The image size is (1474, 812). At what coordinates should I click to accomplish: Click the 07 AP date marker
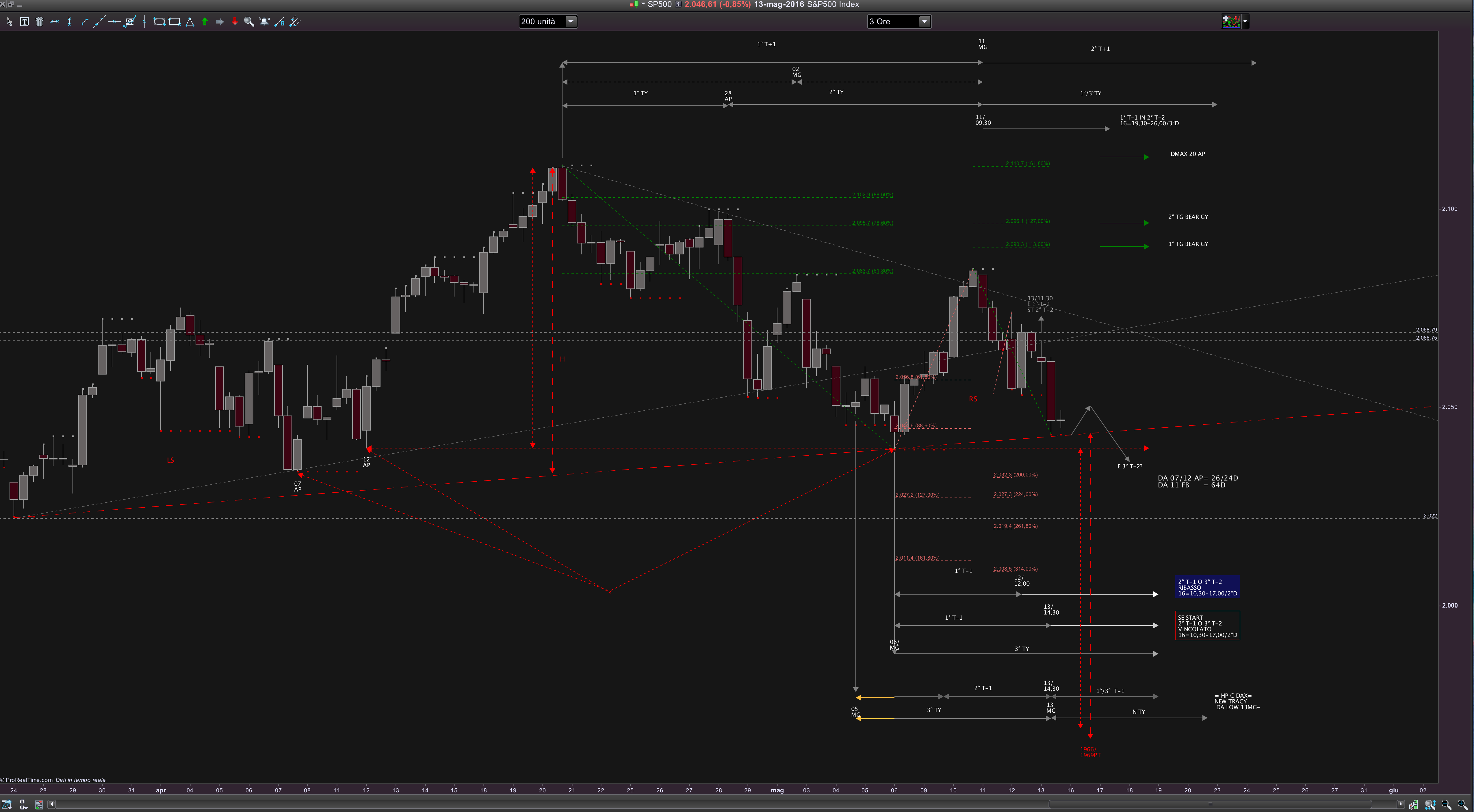tap(298, 487)
